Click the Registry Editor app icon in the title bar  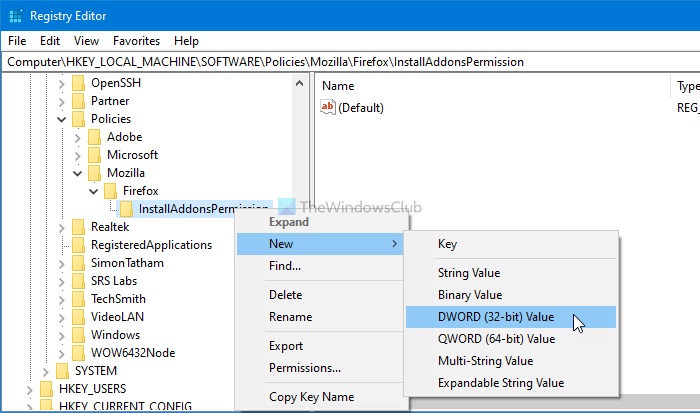pyautogui.click(x=16, y=16)
